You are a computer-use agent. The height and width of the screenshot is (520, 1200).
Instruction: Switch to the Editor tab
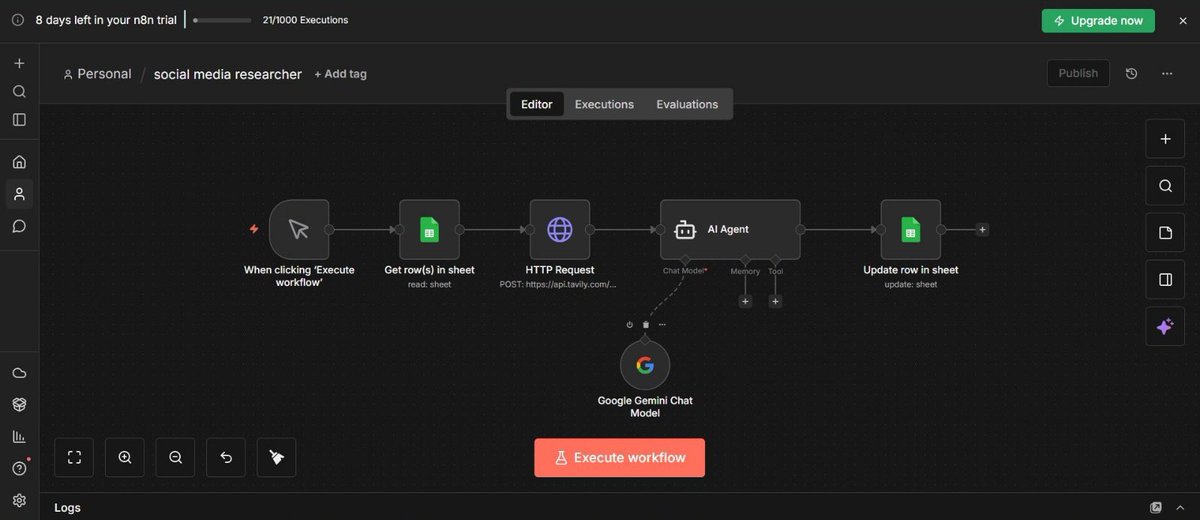pyautogui.click(x=537, y=104)
